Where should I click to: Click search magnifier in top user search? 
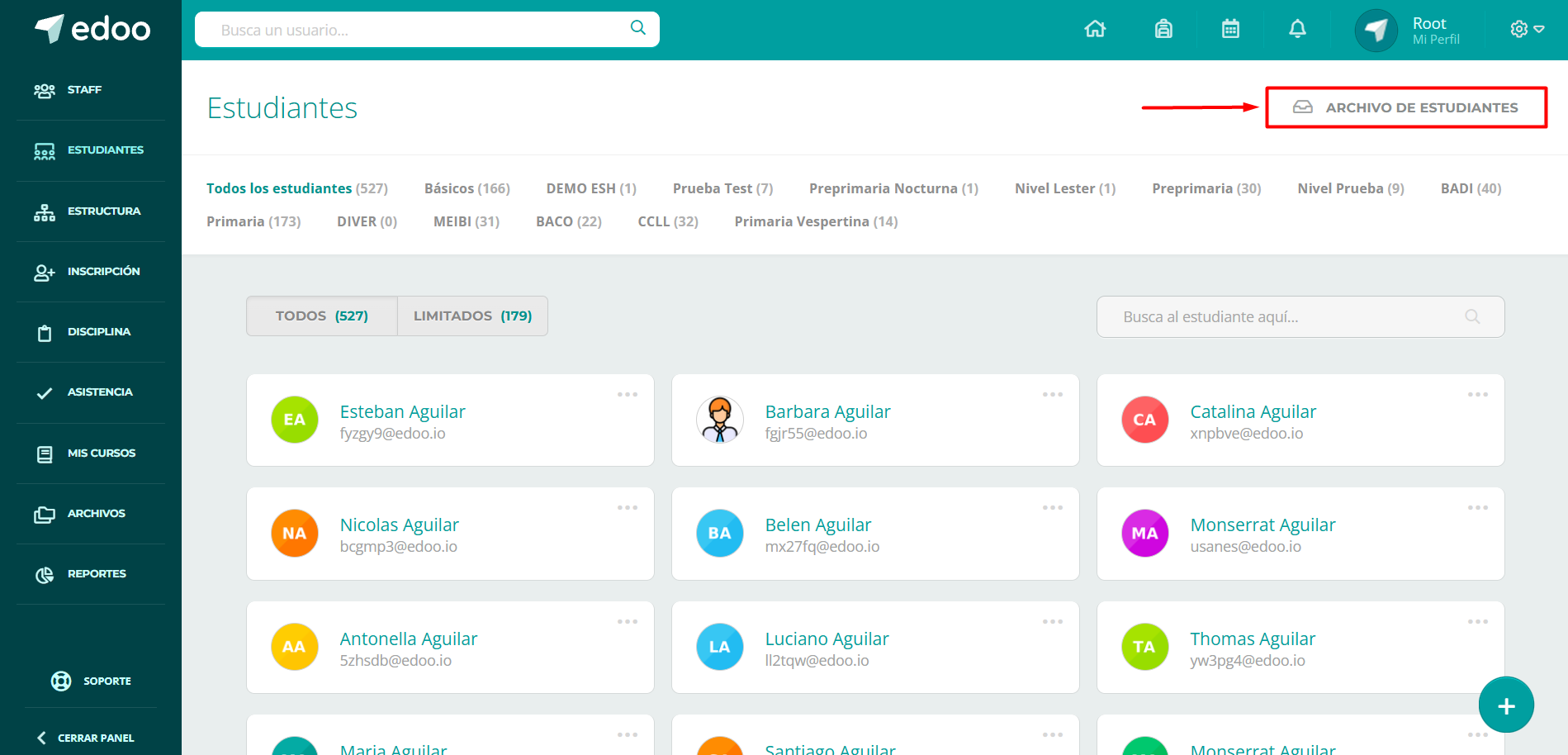(637, 27)
